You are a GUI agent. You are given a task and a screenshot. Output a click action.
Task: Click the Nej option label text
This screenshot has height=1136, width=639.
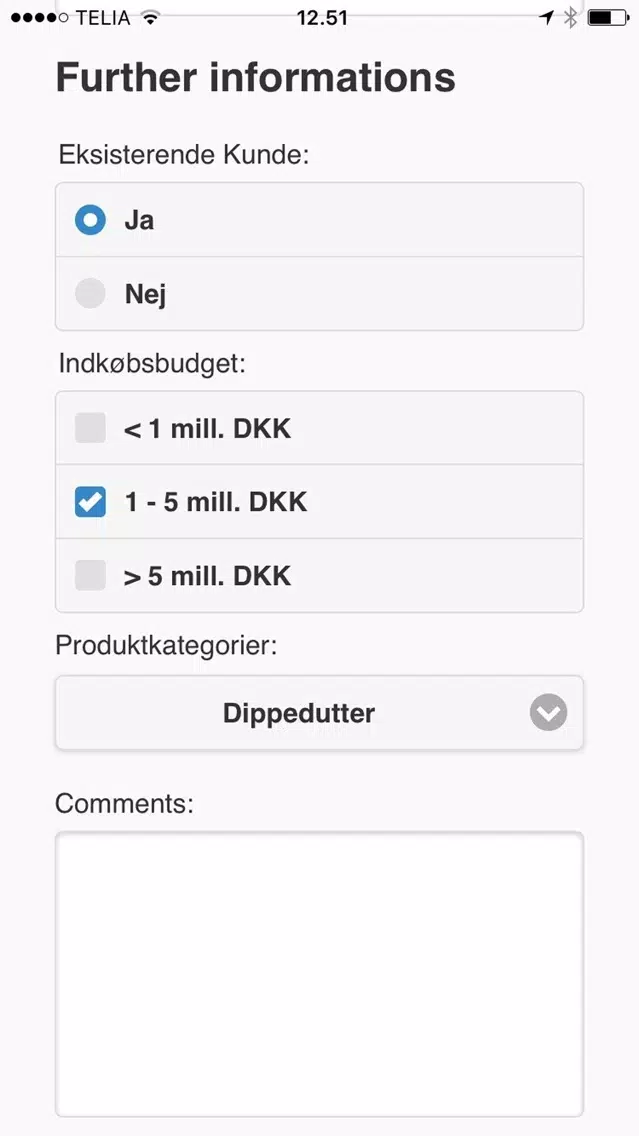(x=145, y=294)
